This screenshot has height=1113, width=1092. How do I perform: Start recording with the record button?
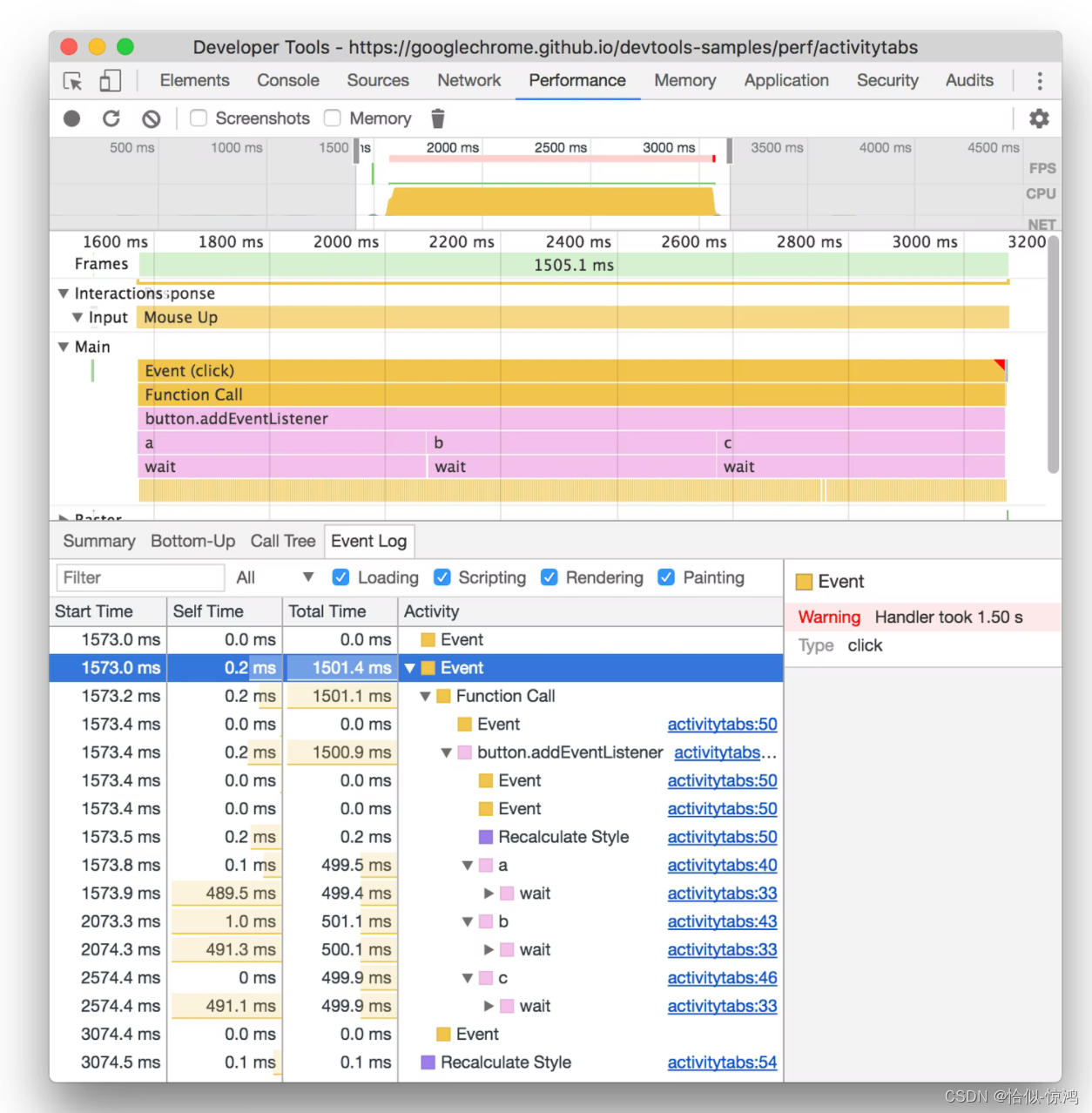coord(72,118)
